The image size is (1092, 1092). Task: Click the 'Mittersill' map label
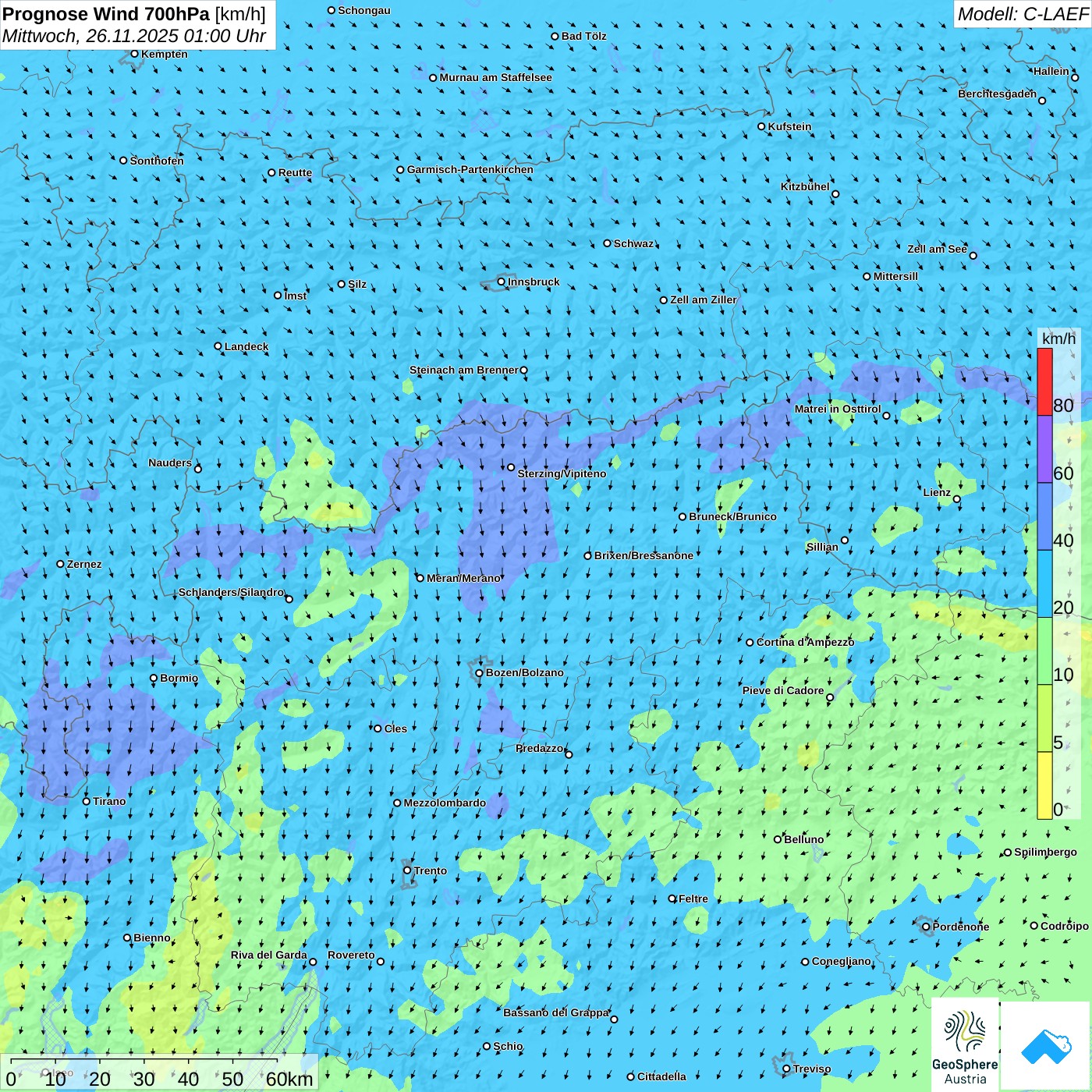coord(895,276)
